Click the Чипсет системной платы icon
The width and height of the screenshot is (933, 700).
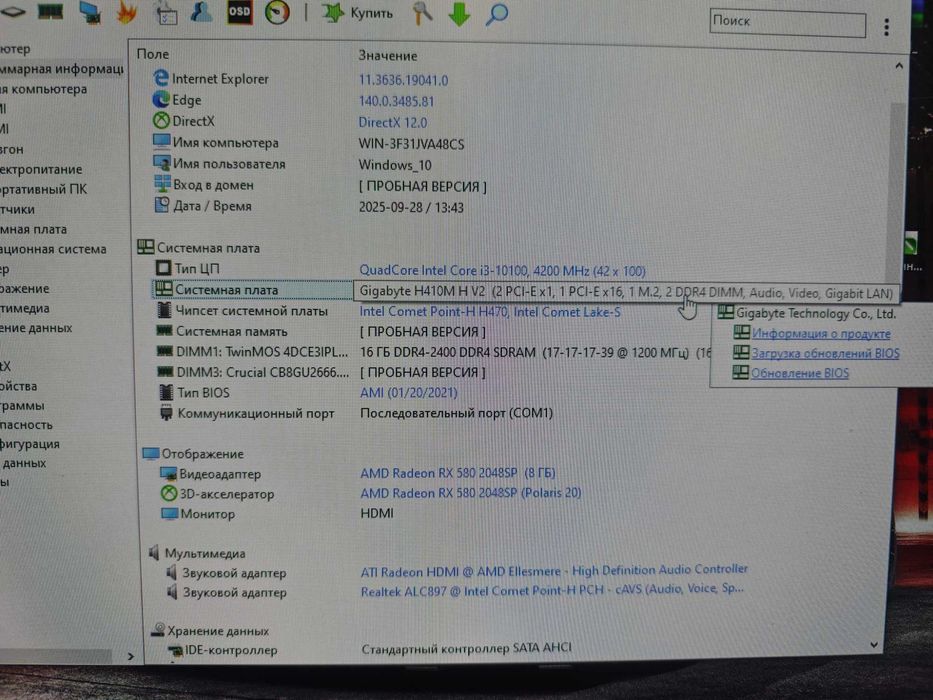[x=164, y=310]
